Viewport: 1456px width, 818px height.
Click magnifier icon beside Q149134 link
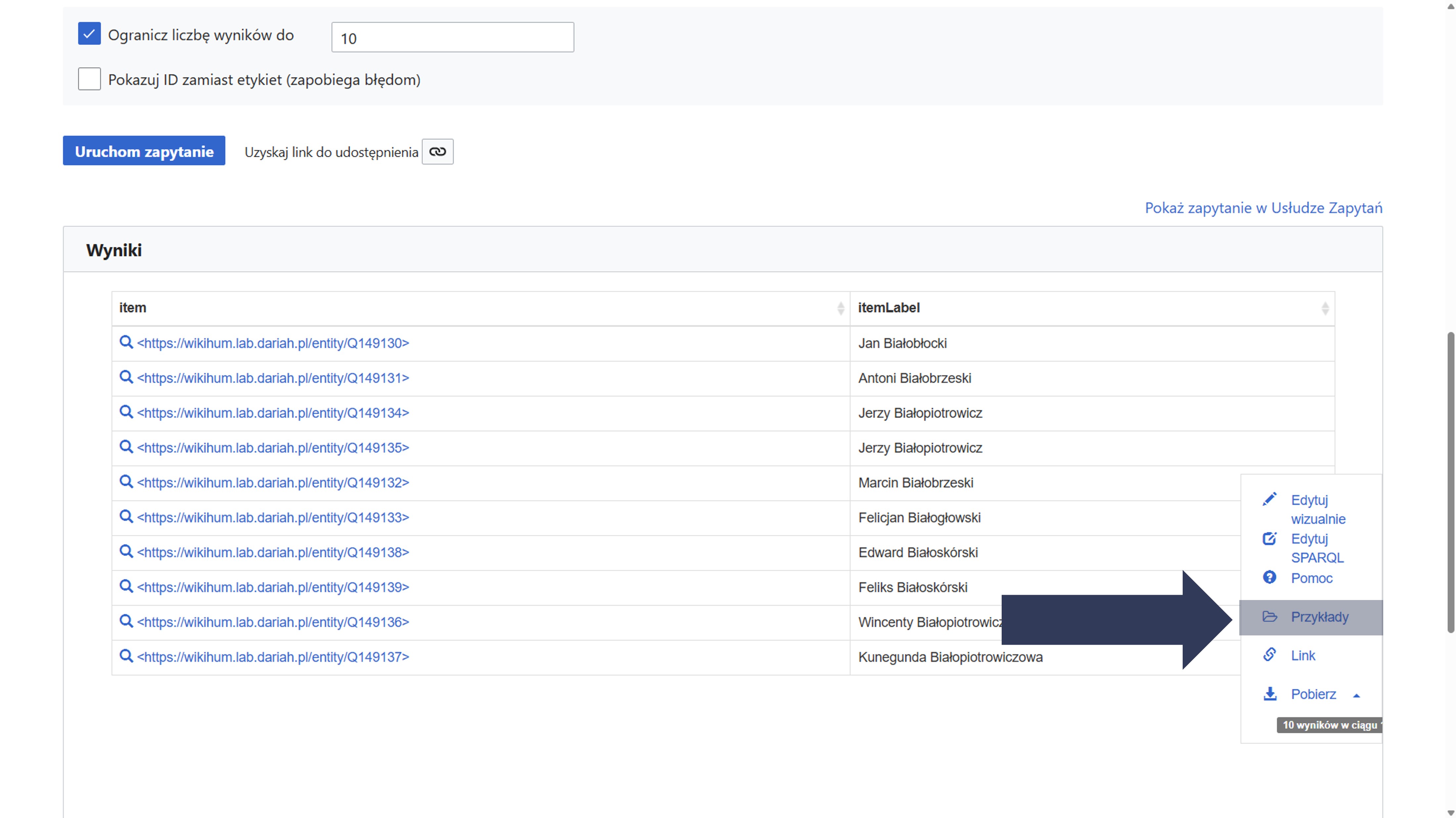click(126, 412)
